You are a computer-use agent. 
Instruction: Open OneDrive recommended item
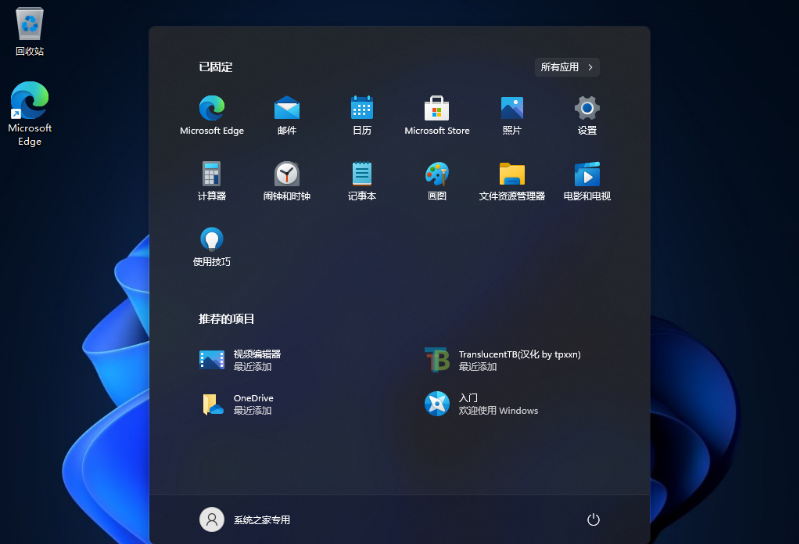(237, 404)
